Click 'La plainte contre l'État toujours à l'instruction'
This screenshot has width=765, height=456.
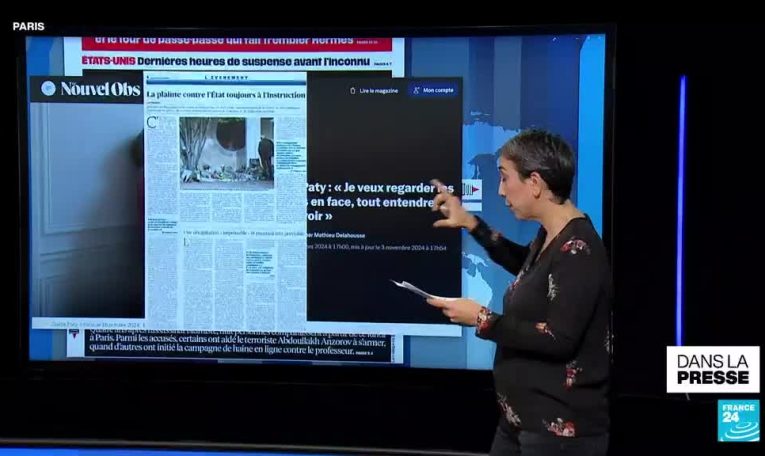coord(226,95)
